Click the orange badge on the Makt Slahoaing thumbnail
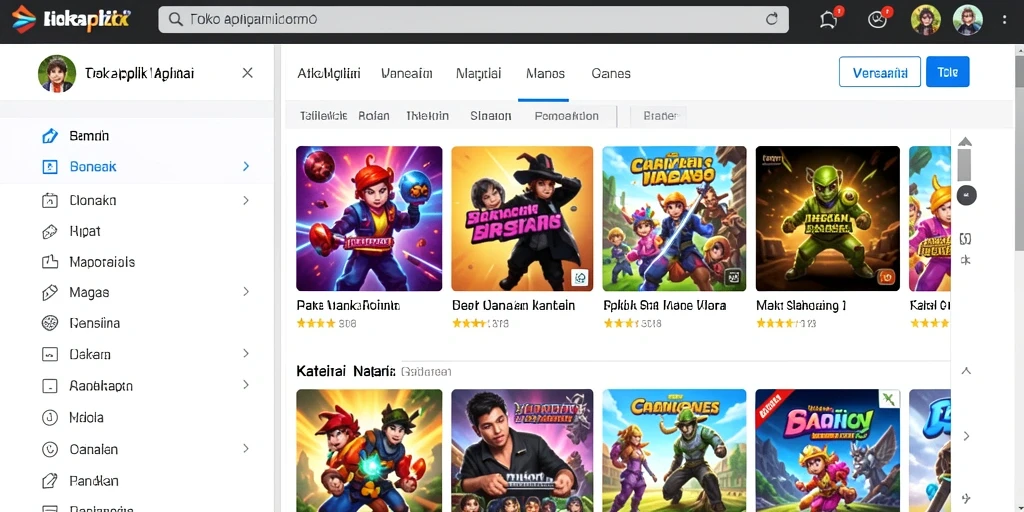 [887, 277]
